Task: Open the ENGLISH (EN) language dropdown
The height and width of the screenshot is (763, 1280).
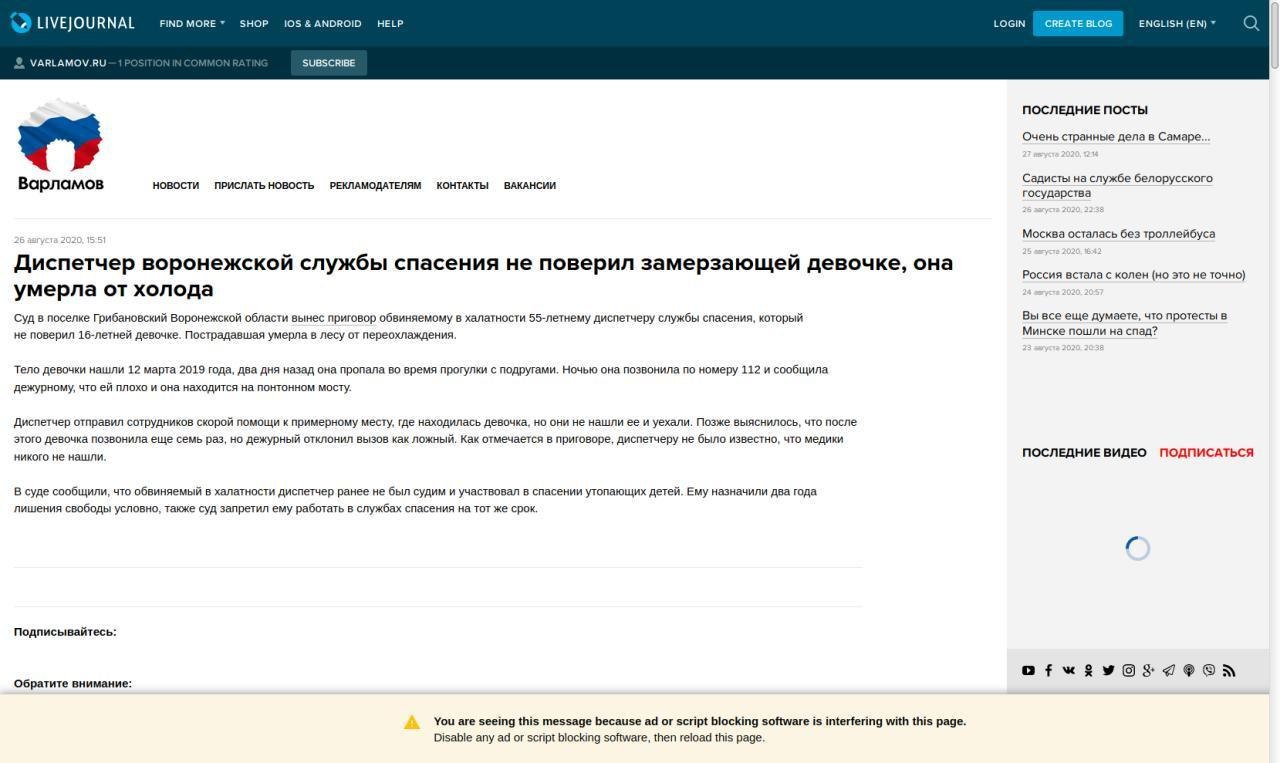Action: coord(1177,23)
